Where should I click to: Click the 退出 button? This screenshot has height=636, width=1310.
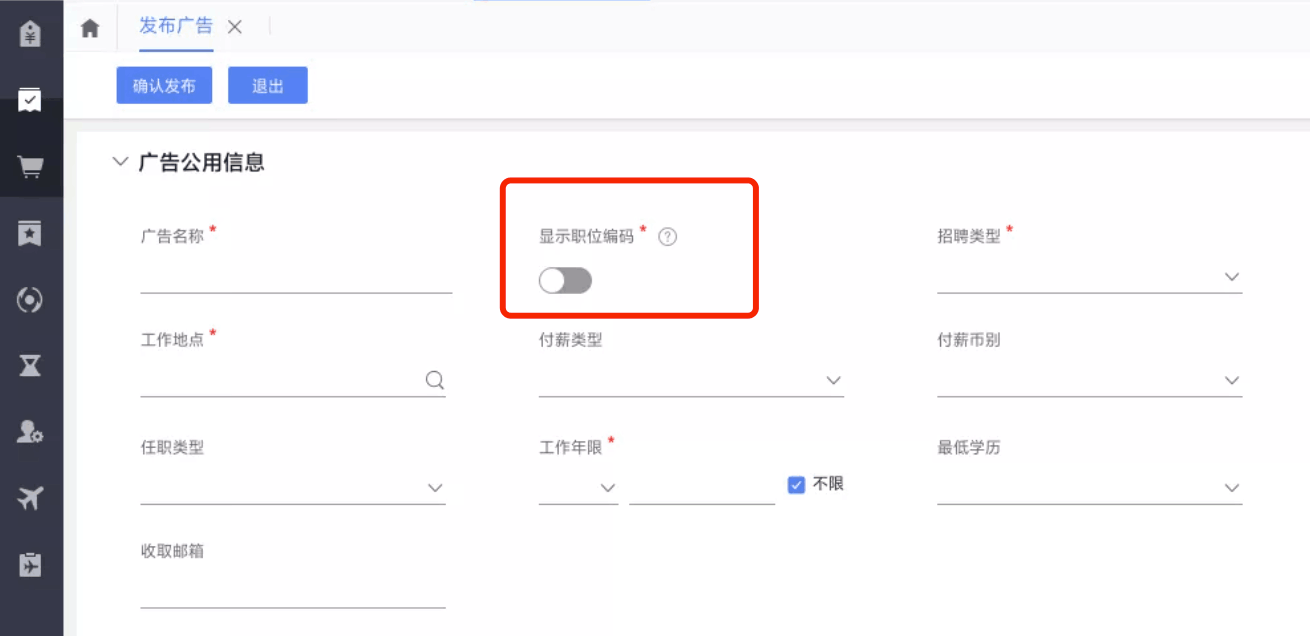tap(267, 86)
